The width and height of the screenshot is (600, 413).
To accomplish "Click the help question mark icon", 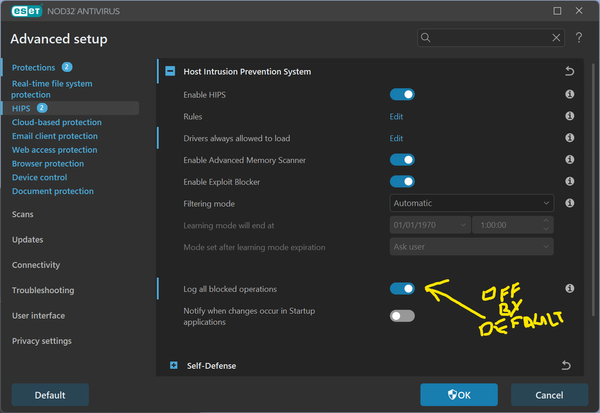I will 579,38.
